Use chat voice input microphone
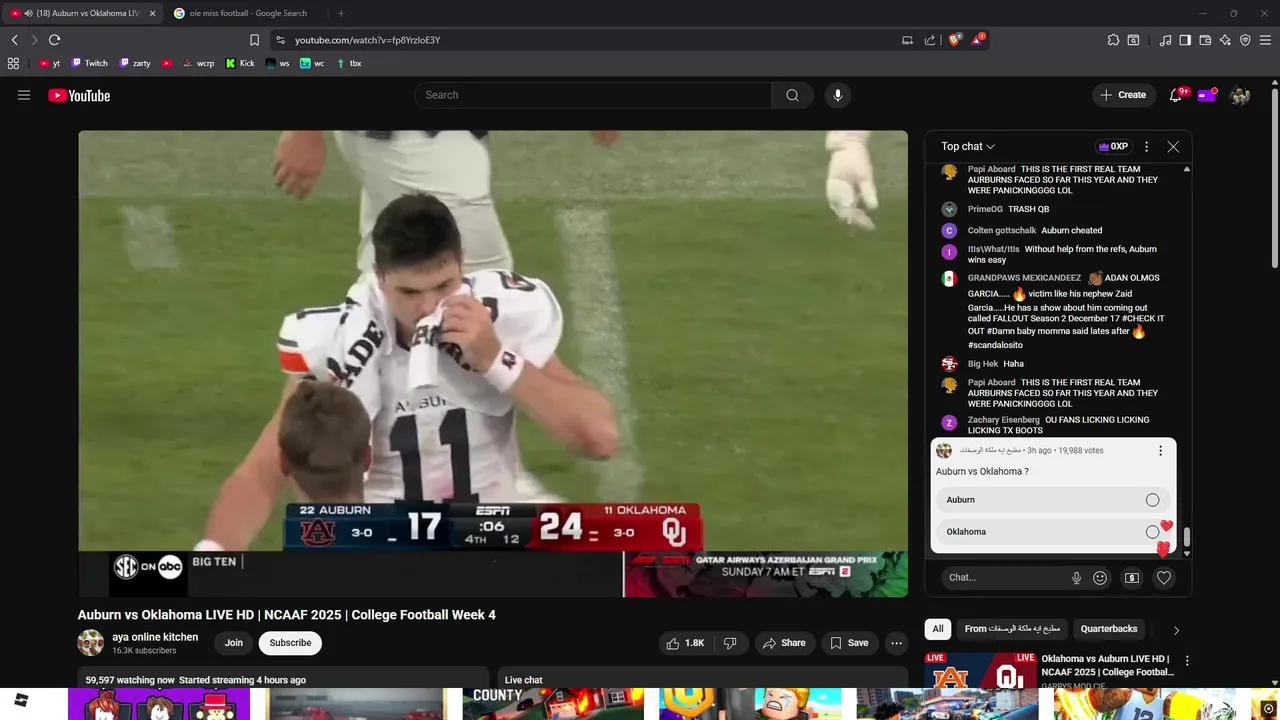The height and width of the screenshot is (720, 1280). click(1076, 577)
